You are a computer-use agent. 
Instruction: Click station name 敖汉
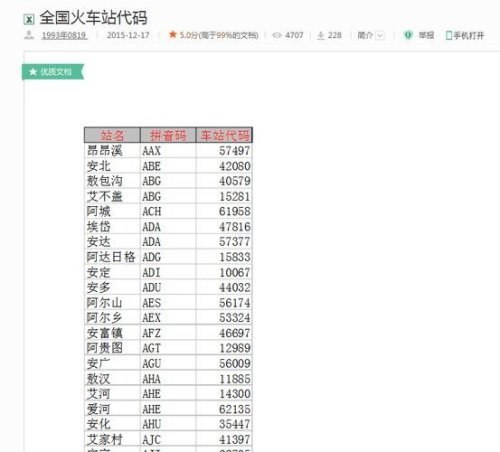pos(99,378)
